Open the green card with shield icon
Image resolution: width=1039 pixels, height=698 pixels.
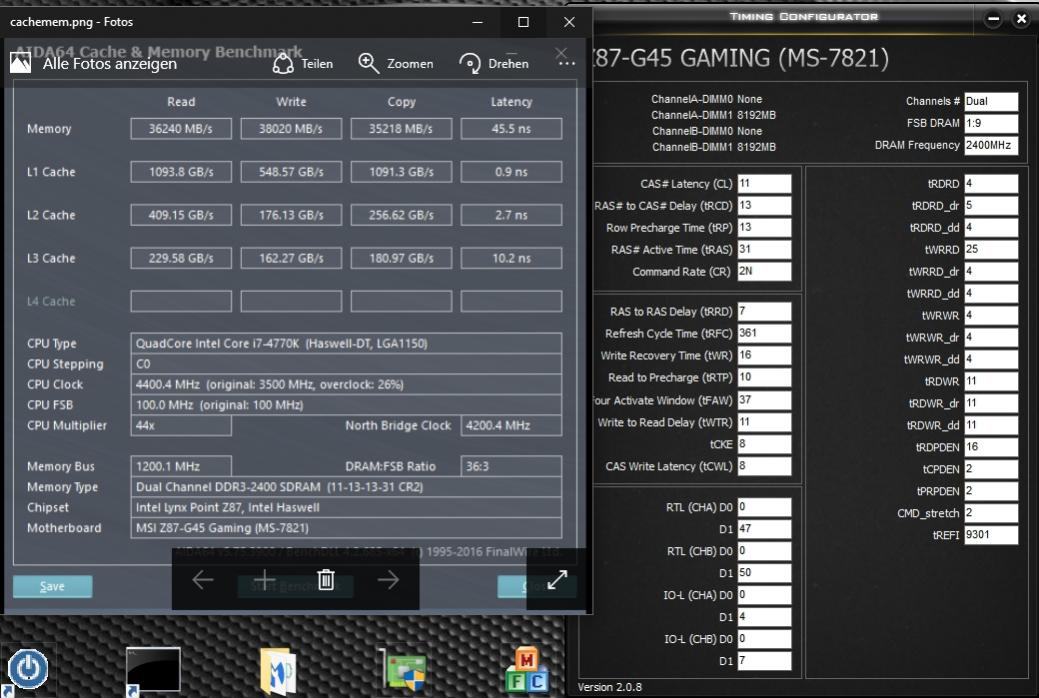(403, 669)
